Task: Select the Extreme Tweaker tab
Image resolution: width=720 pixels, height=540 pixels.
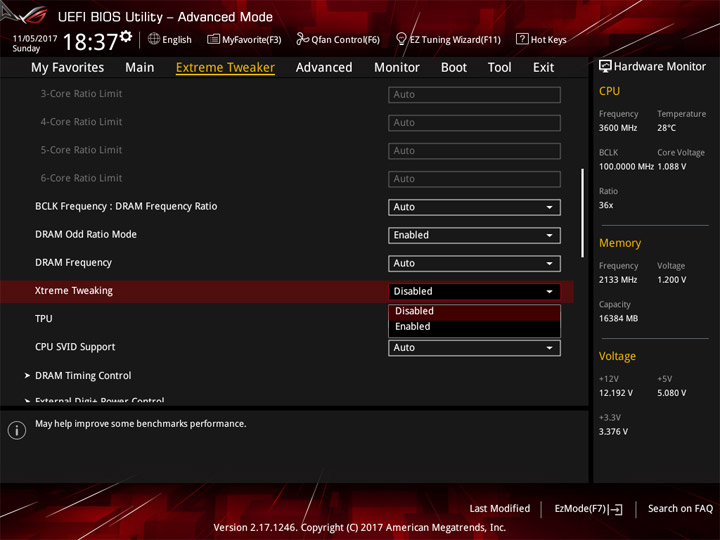Action: point(225,68)
